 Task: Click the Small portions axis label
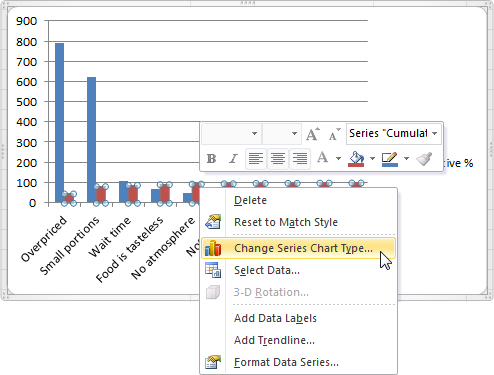coord(69,246)
